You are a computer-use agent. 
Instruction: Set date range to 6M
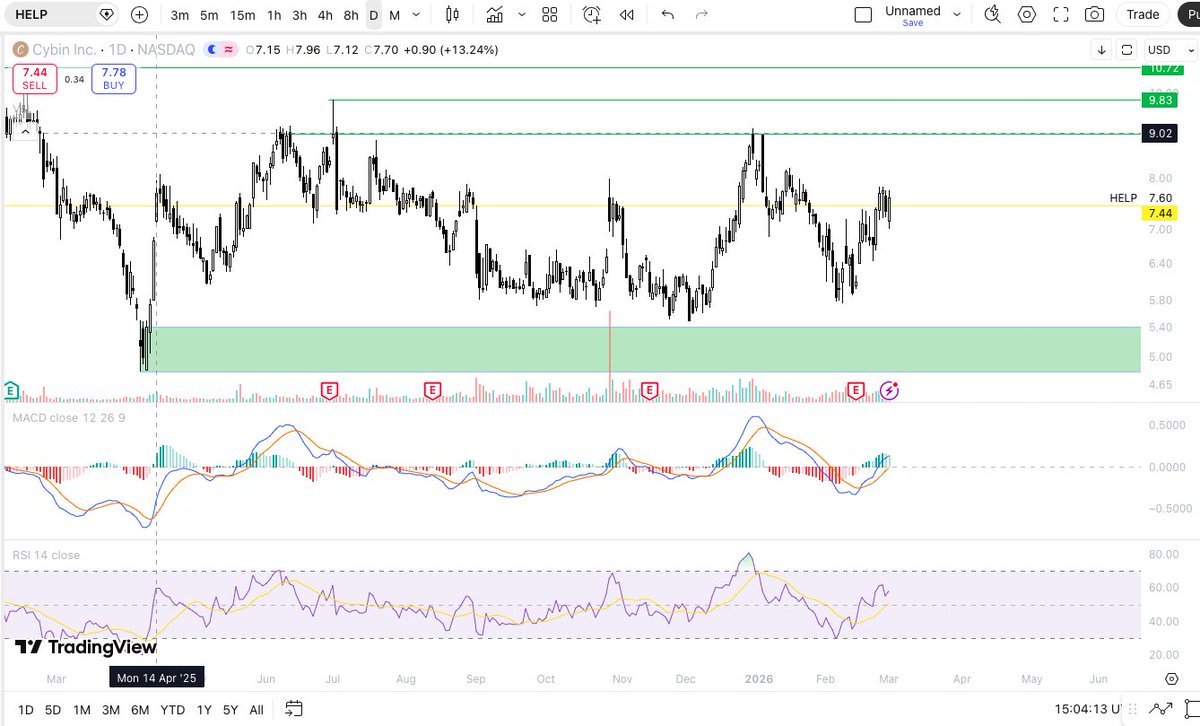point(140,710)
